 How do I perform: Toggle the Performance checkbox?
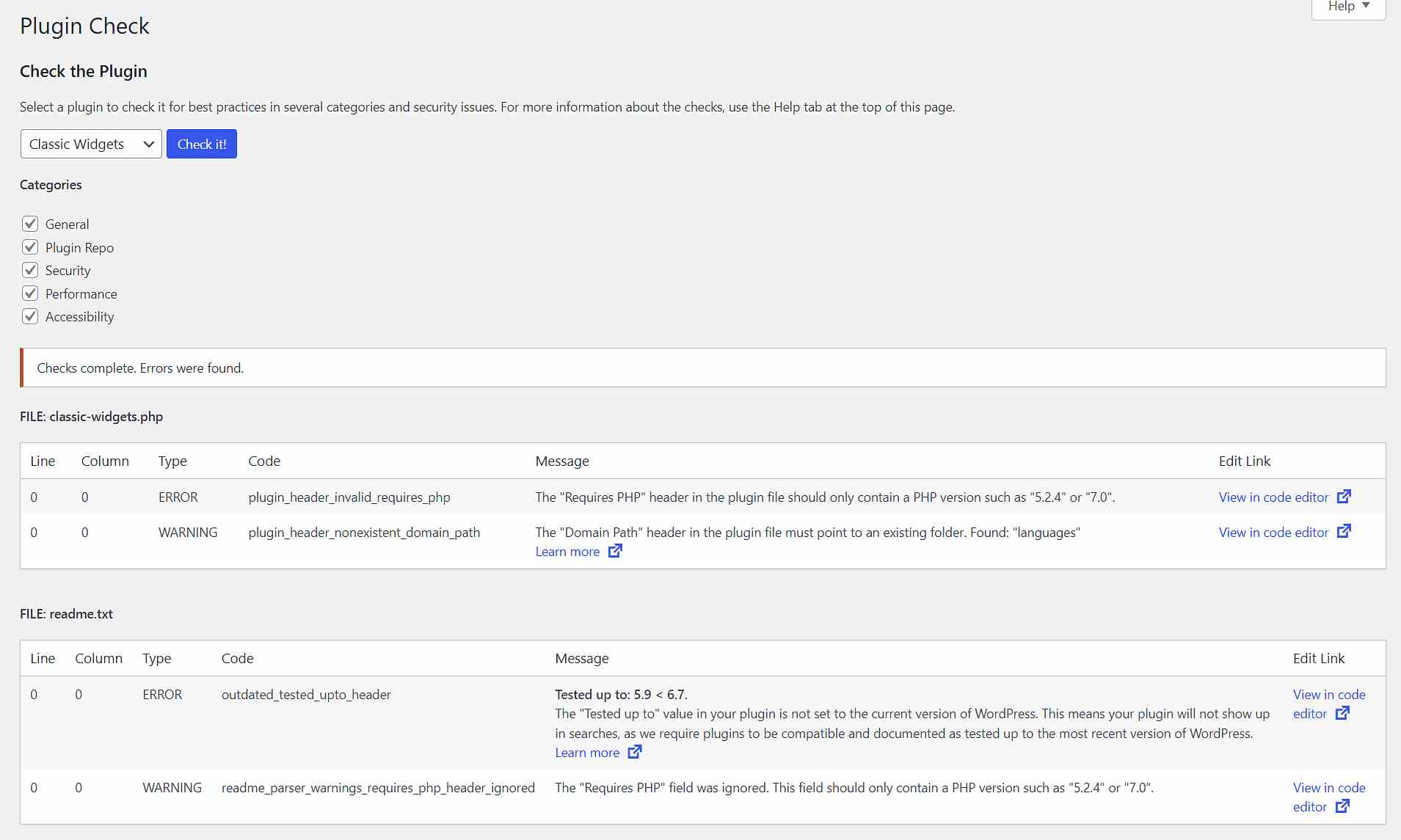tap(30, 293)
